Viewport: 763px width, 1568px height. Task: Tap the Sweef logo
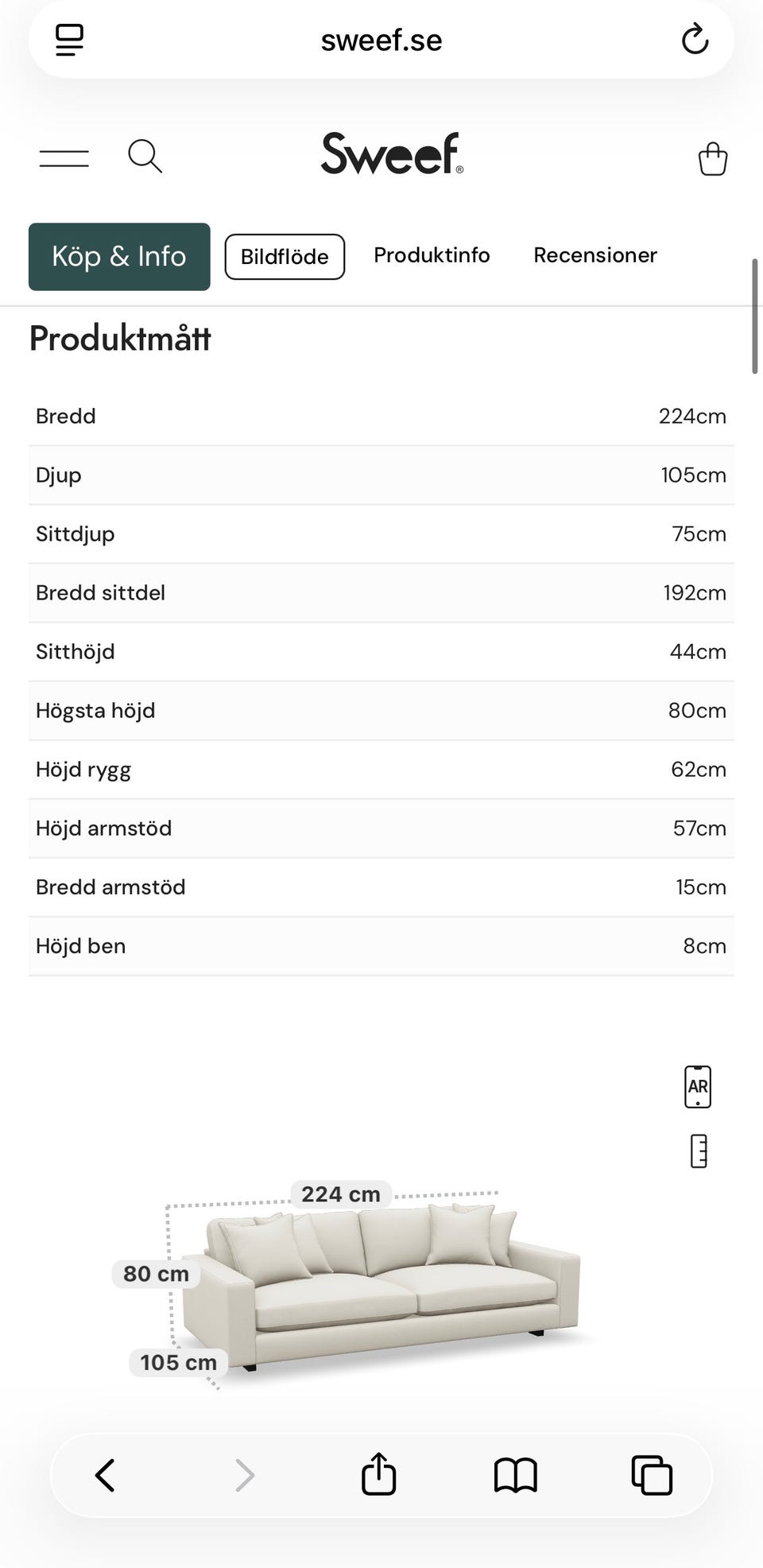391,154
